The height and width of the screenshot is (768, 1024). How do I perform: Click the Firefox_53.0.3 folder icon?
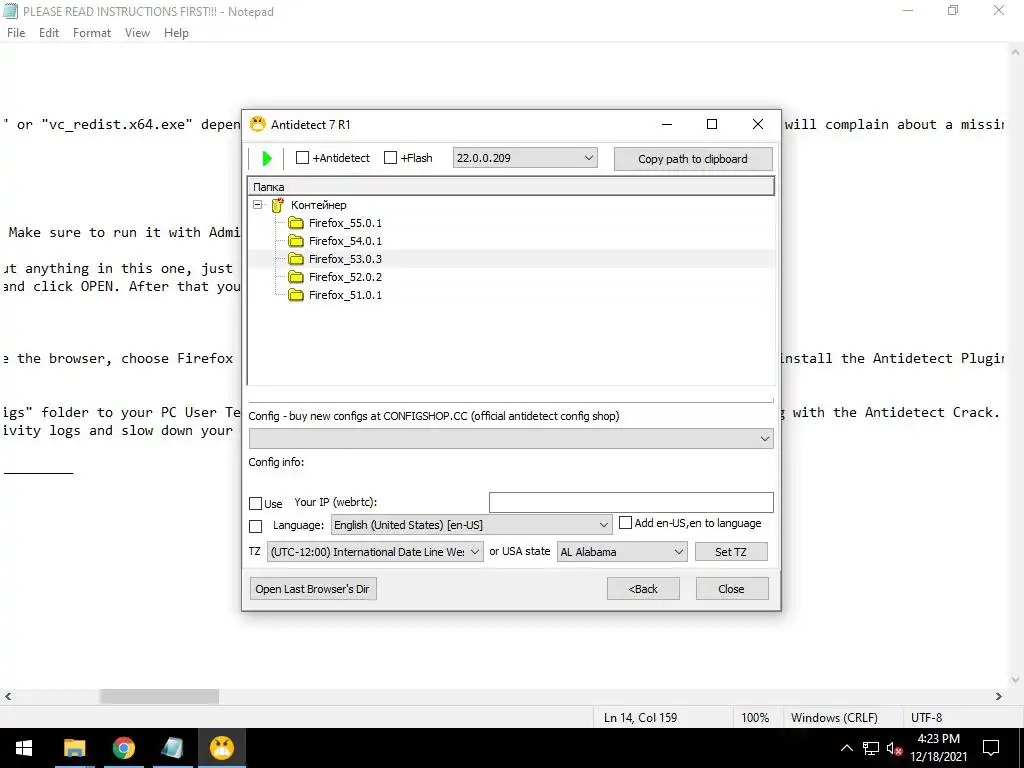(296, 259)
